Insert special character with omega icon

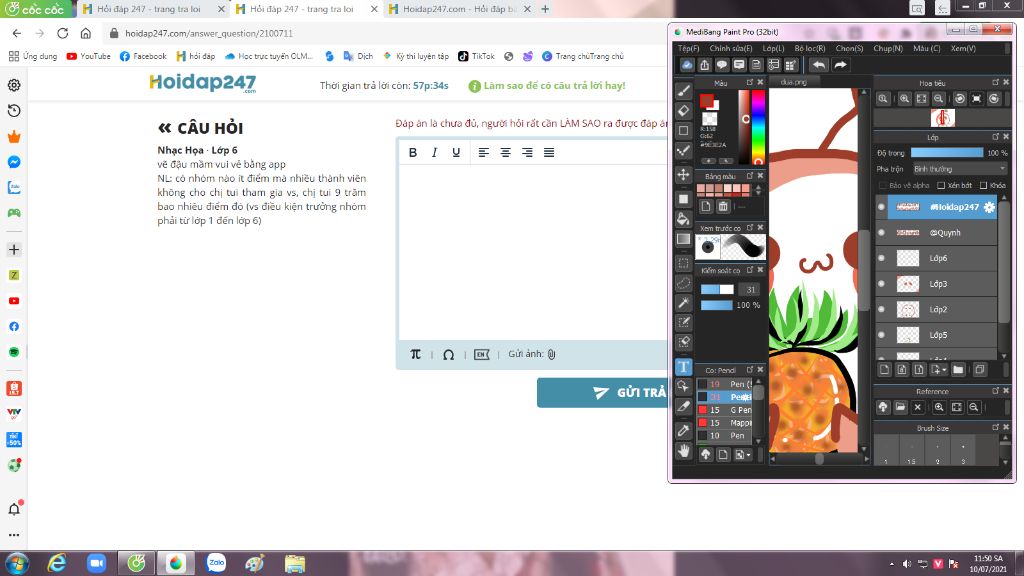449,355
